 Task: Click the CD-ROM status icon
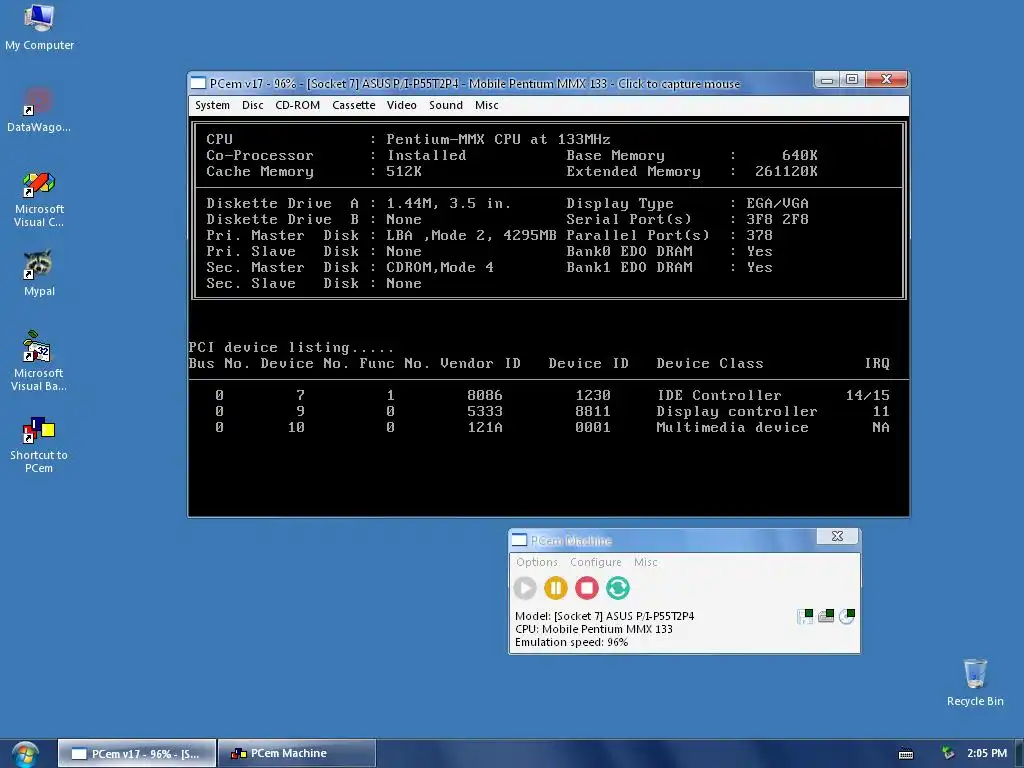(x=847, y=616)
